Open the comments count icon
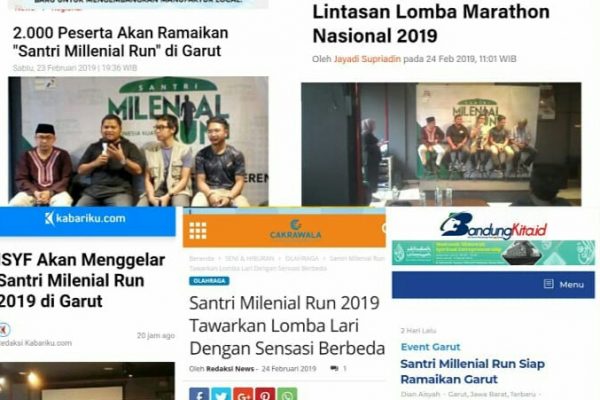 coord(334,369)
